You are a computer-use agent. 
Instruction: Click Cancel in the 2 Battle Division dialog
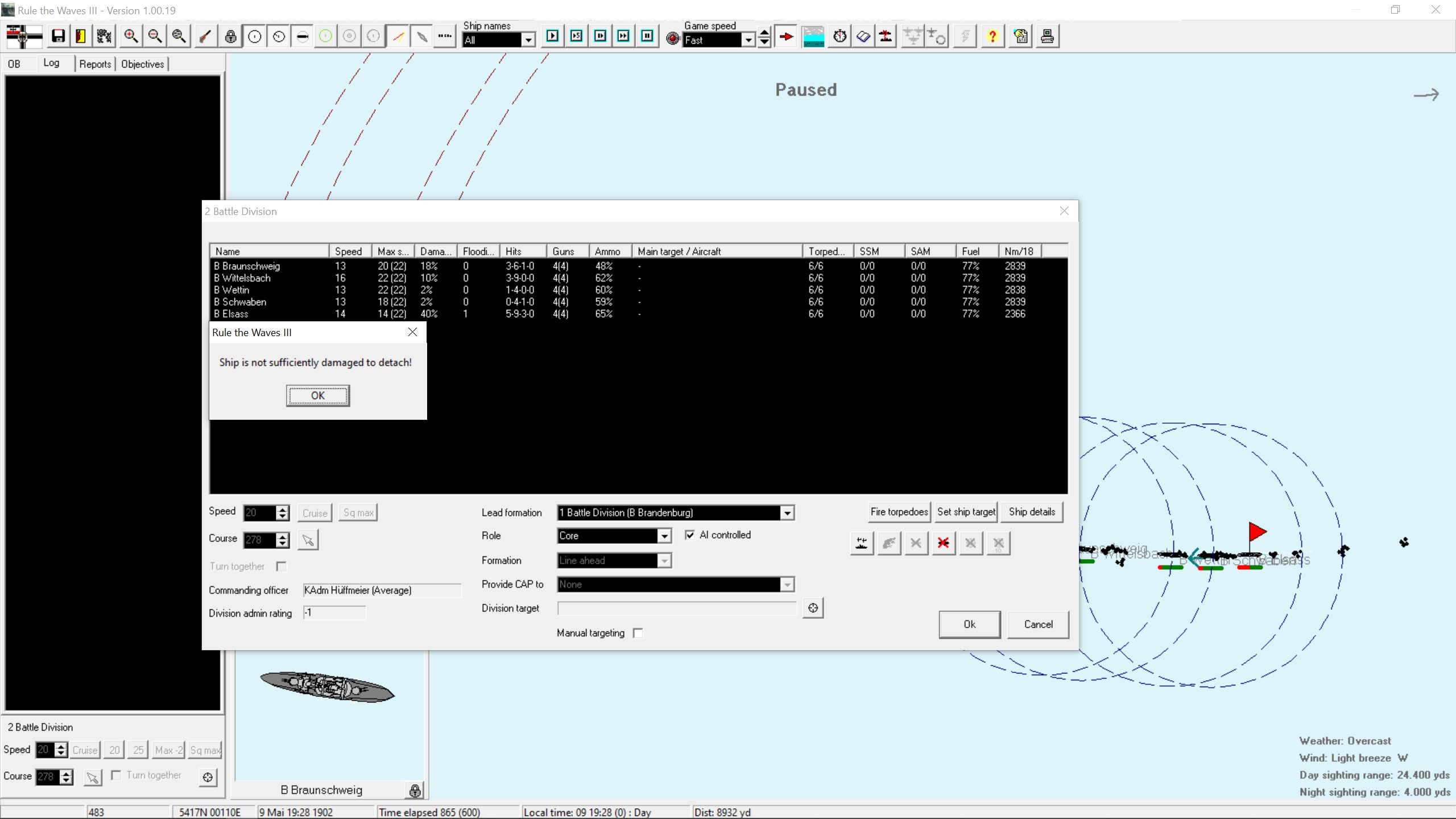pyautogui.click(x=1038, y=624)
